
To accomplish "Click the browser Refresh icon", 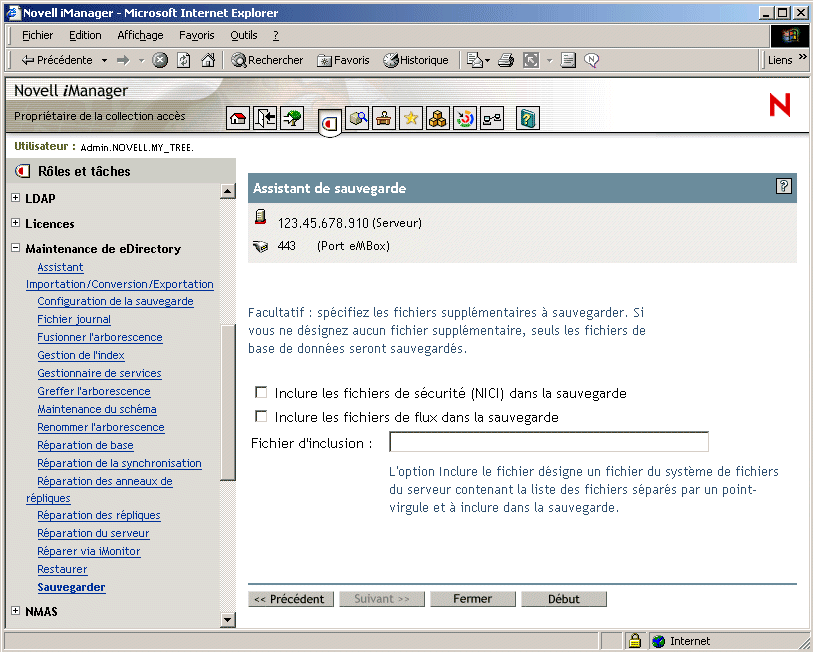I will [x=184, y=60].
